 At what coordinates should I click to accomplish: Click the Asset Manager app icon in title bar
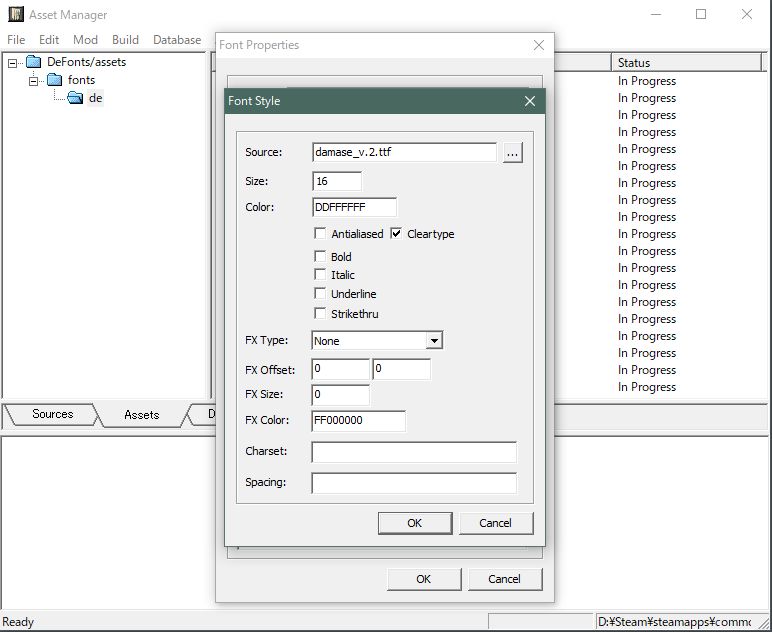[13, 15]
